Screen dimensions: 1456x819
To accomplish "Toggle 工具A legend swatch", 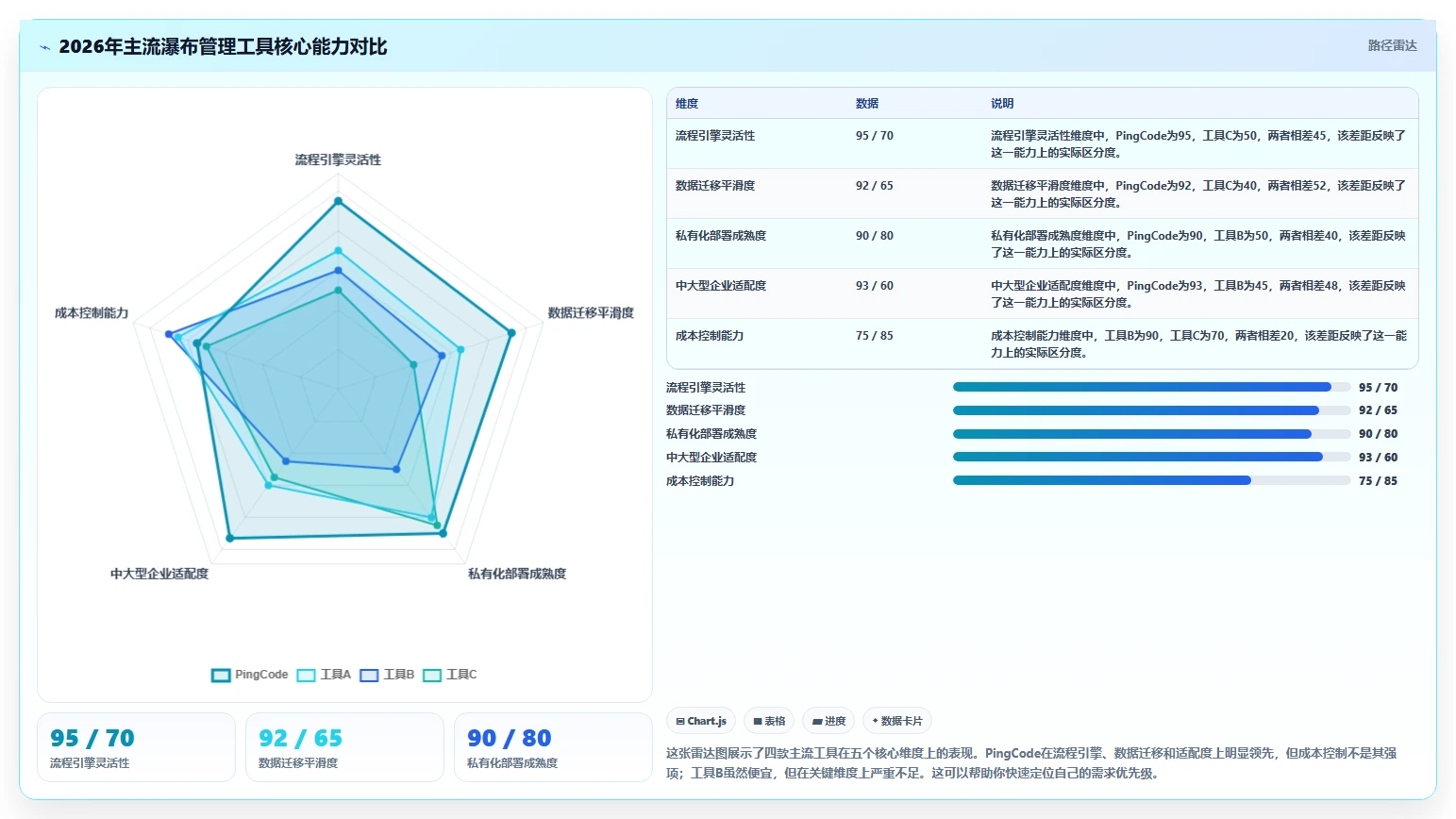I will 306,675.
